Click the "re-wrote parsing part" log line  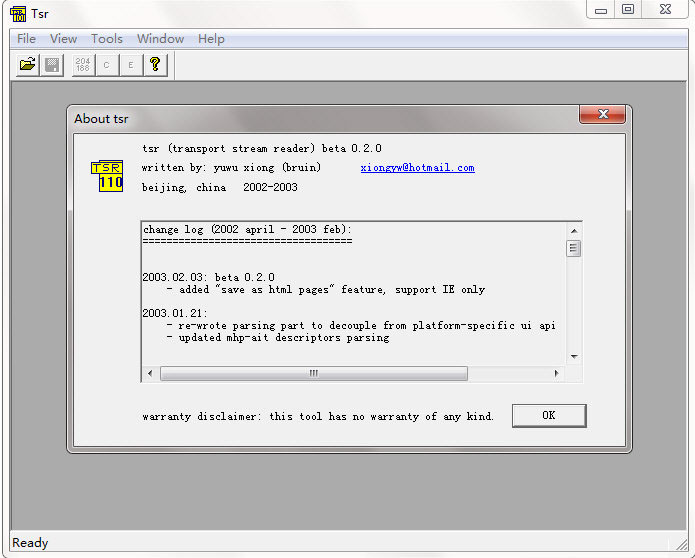pyautogui.click(x=361, y=325)
